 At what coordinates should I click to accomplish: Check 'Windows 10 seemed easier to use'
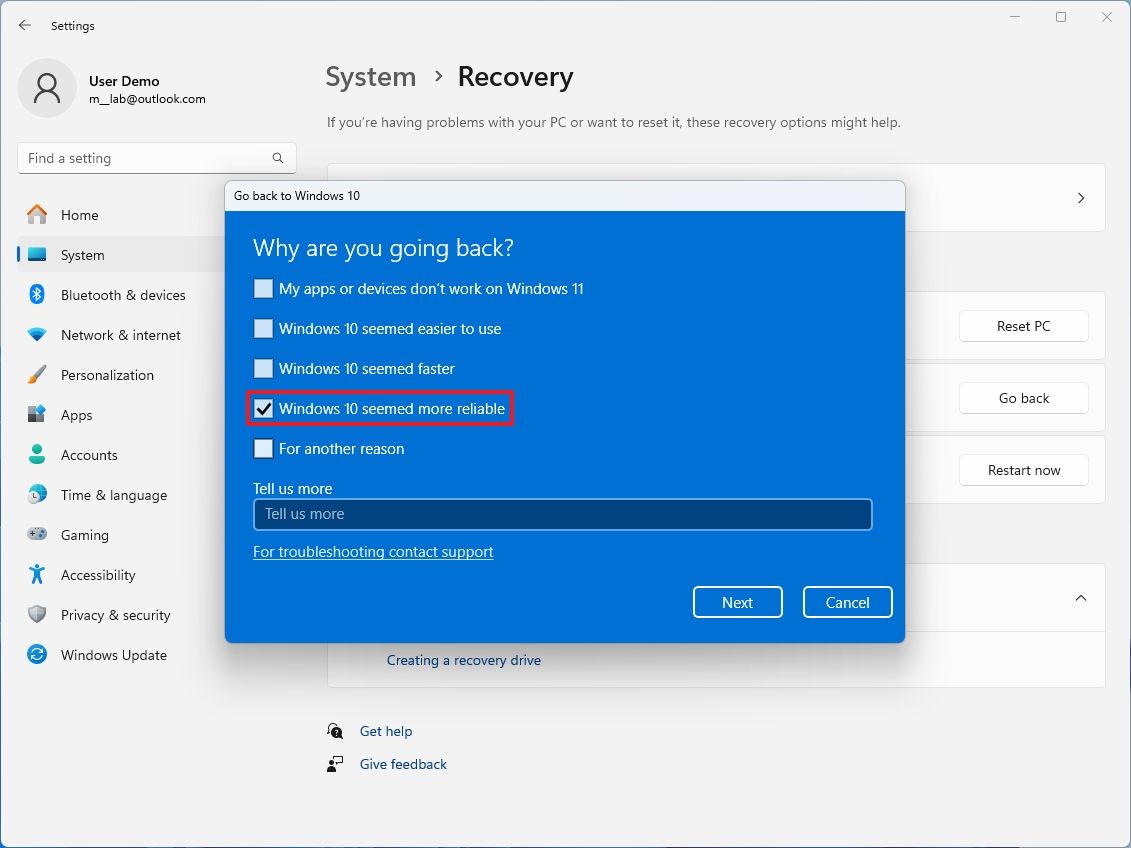pyautogui.click(x=263, y=328)
